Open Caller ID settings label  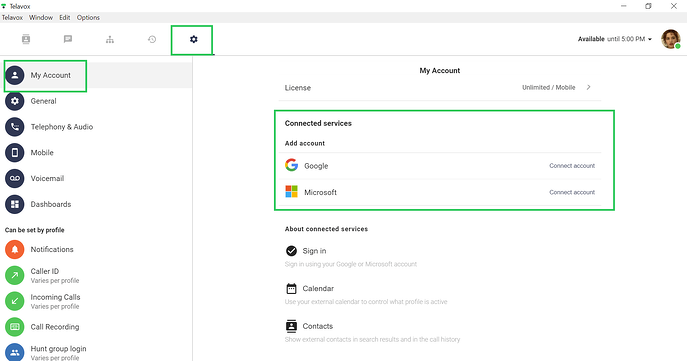45,271
